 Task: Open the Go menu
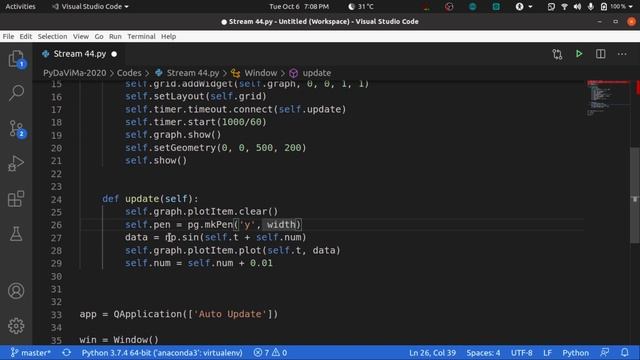pyautogui.click(x=99, y=36)
